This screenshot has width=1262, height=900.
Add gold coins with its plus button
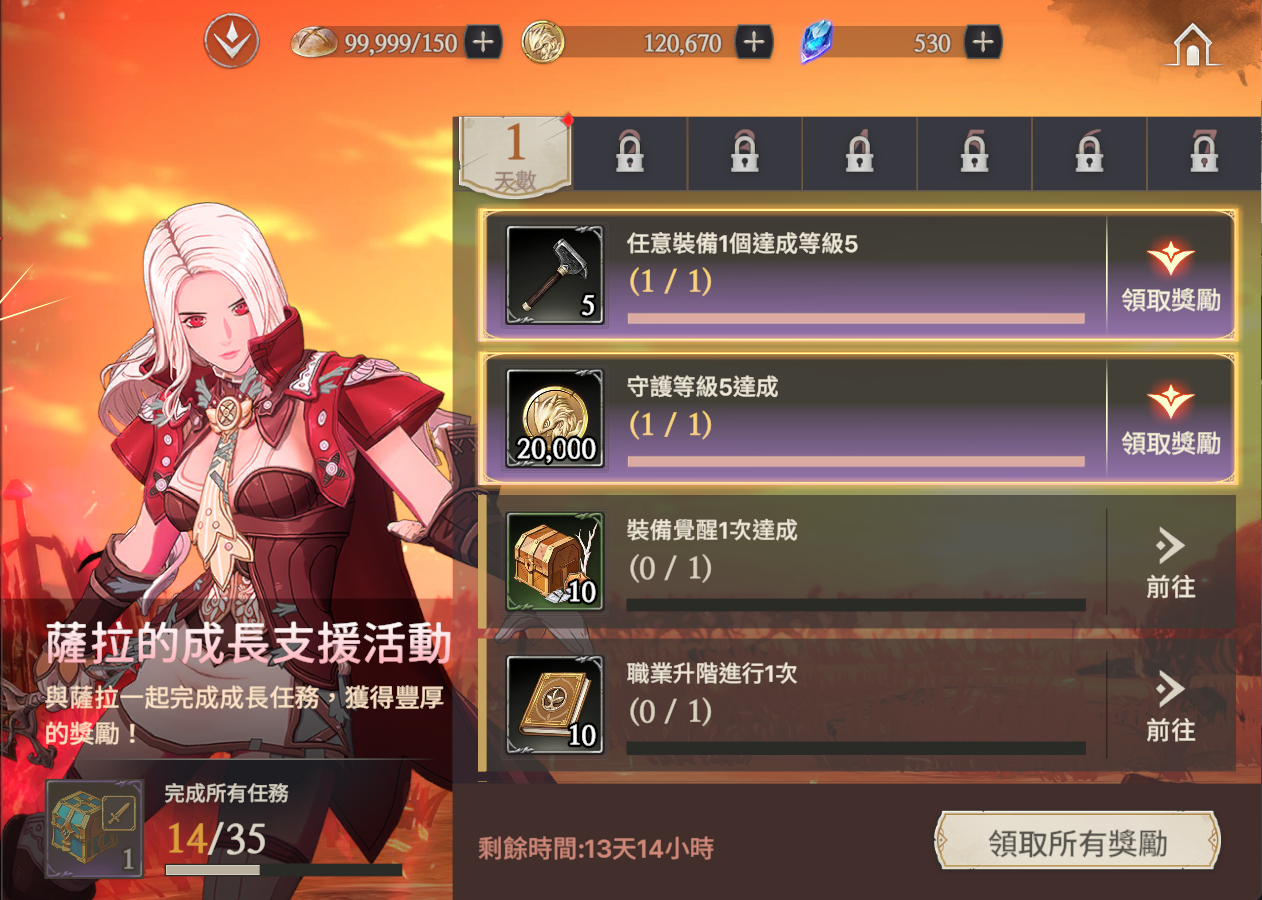coord(754,42)
